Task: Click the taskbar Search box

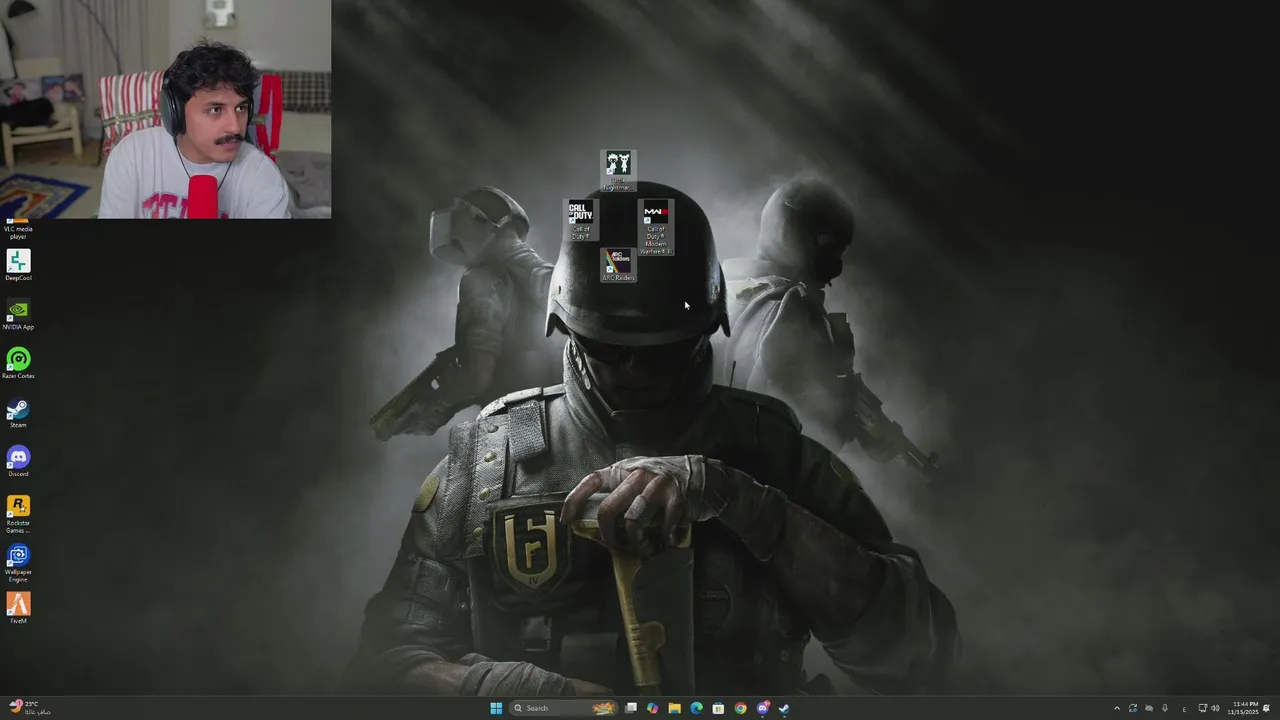Action: pos(563,708)
